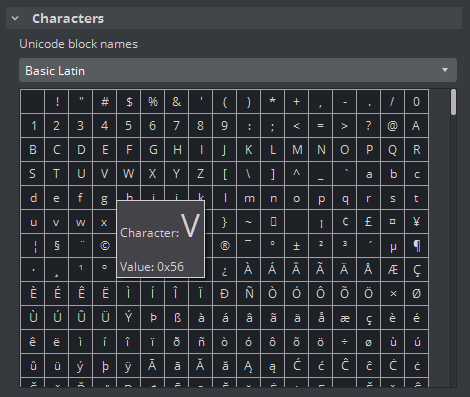Click the dropdown arrow for Unicode blocks
The height and width of the screenshot is (397, 470).
(x=445, y=70)
